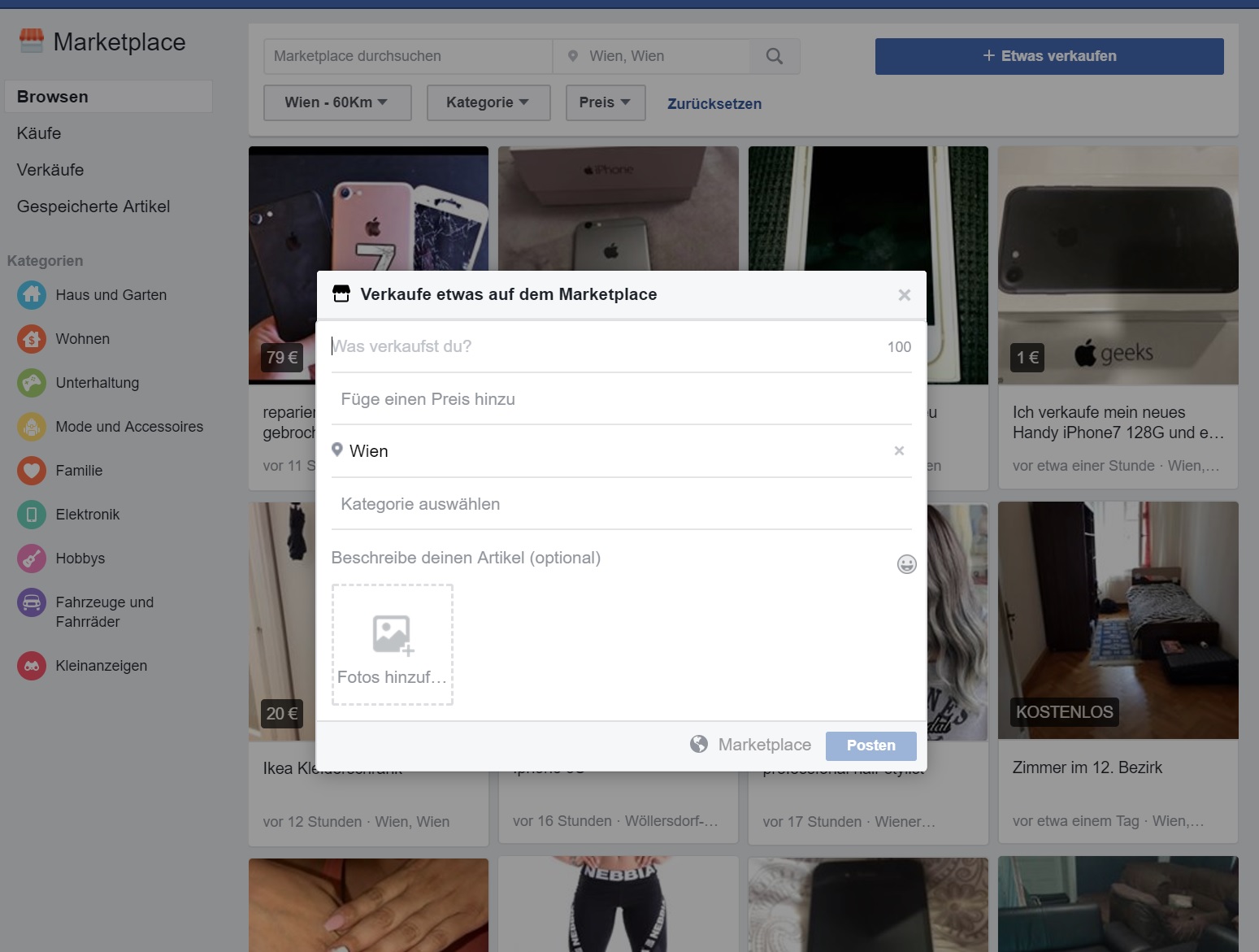Click 'Ich verkaufe mein neues Handy' listing title
The width and height of the screenshot is (1259, 952).
pyautogui.click(x=1118, y=423)
